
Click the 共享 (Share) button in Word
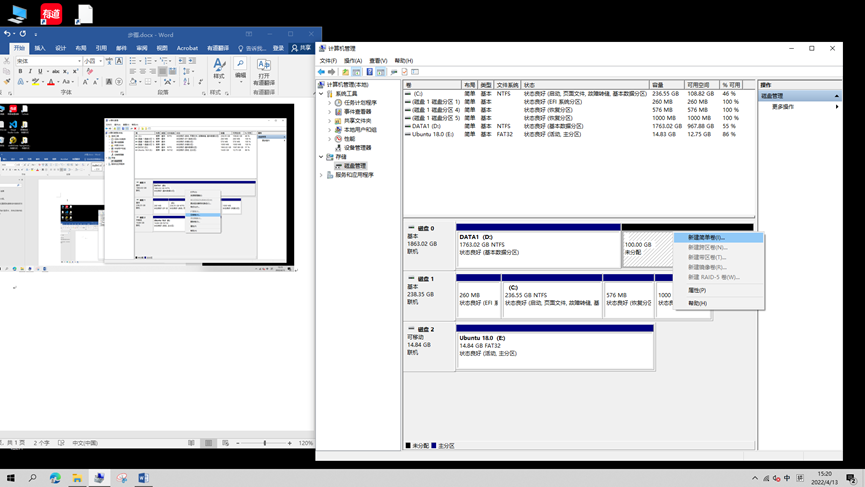click(301, 48)
